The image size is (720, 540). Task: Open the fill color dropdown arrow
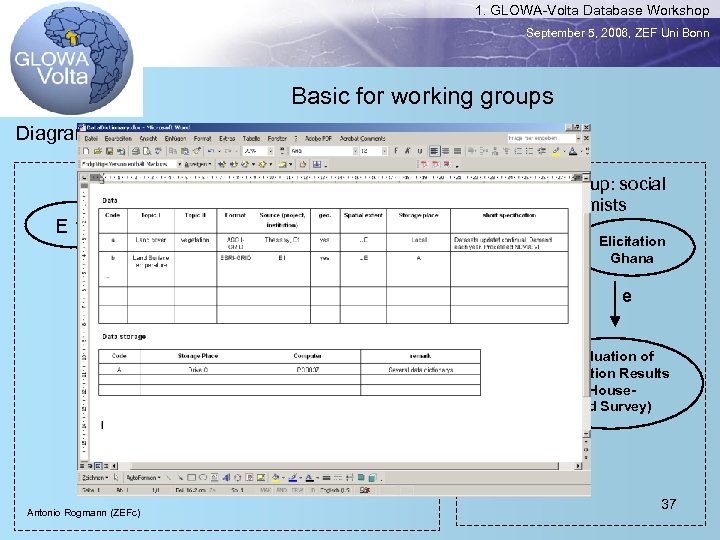(x=282, y=478)
